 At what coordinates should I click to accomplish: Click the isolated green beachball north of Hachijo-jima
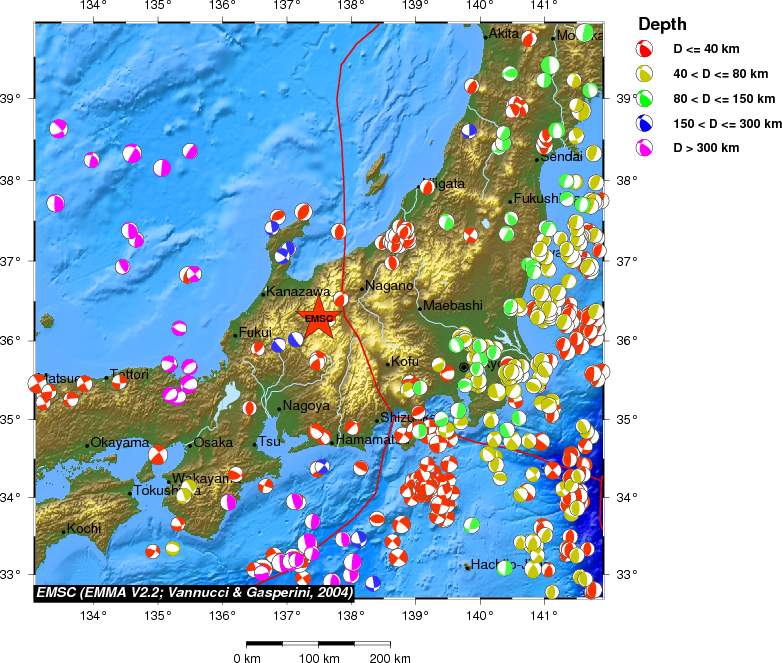[471, 524]
